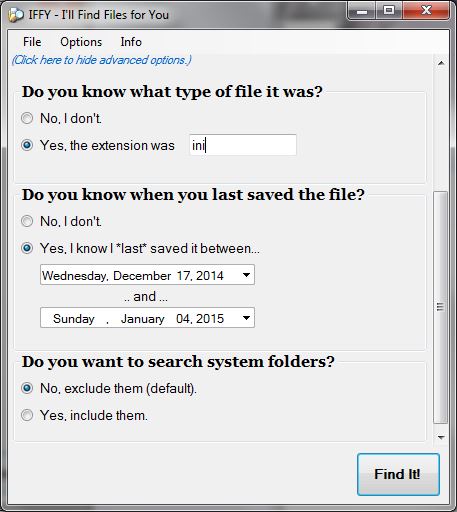Open the Options menu
This screenshot has width=457, height=512.
click(x=81, y=42)
